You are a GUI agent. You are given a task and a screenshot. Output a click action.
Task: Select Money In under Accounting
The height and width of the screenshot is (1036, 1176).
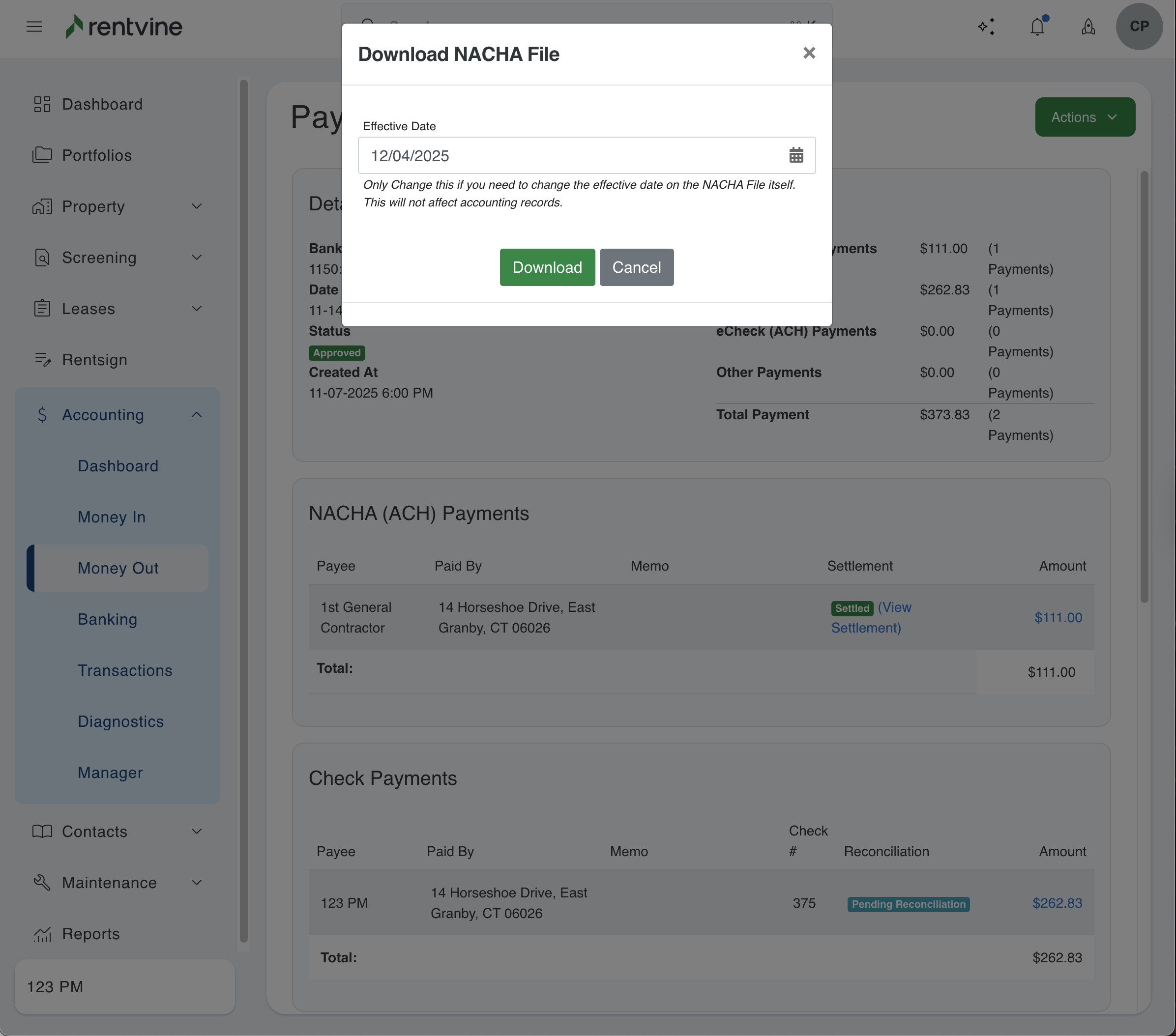tap(112, 517)
